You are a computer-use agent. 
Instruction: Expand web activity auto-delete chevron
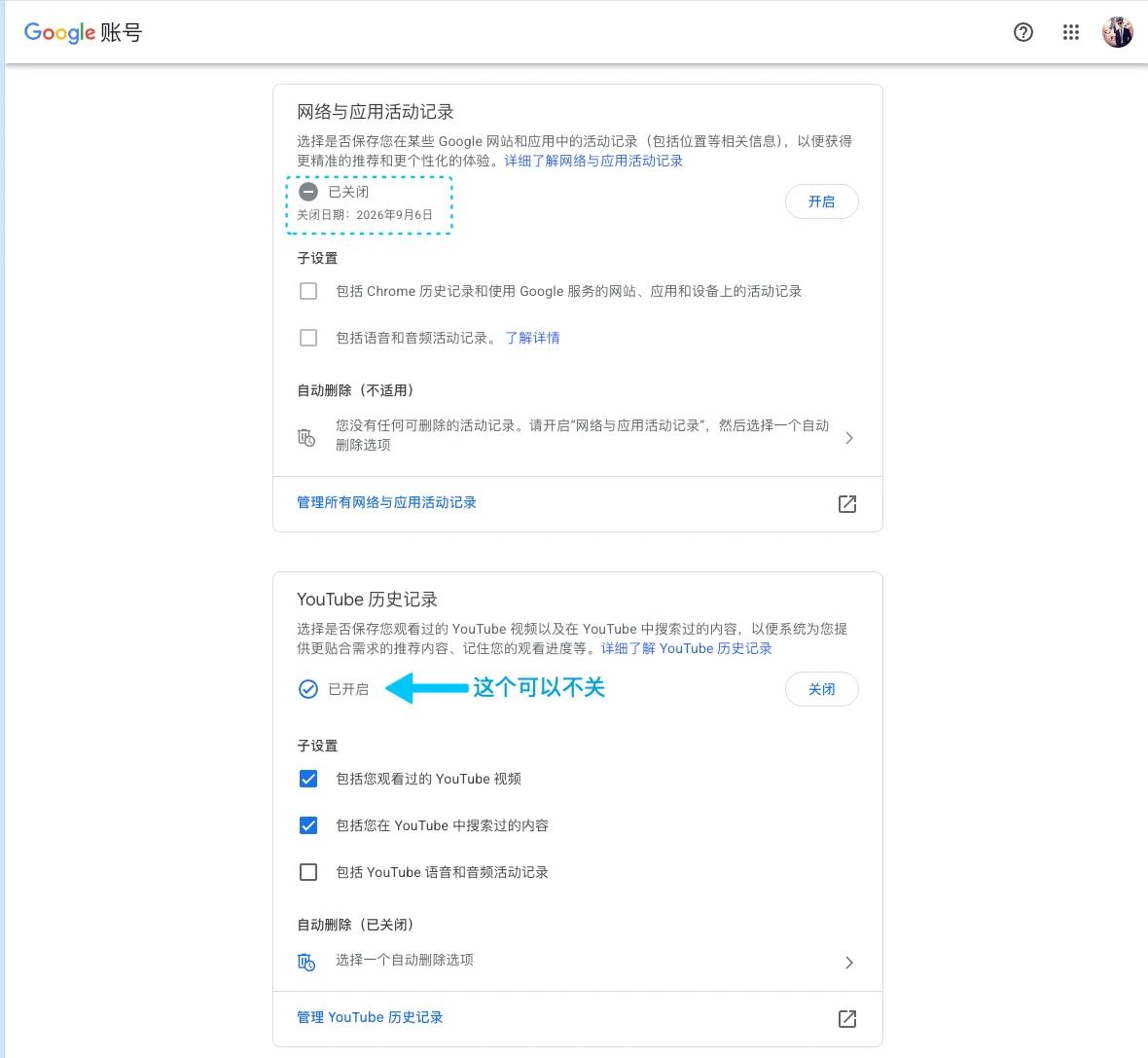click(849, 438)
